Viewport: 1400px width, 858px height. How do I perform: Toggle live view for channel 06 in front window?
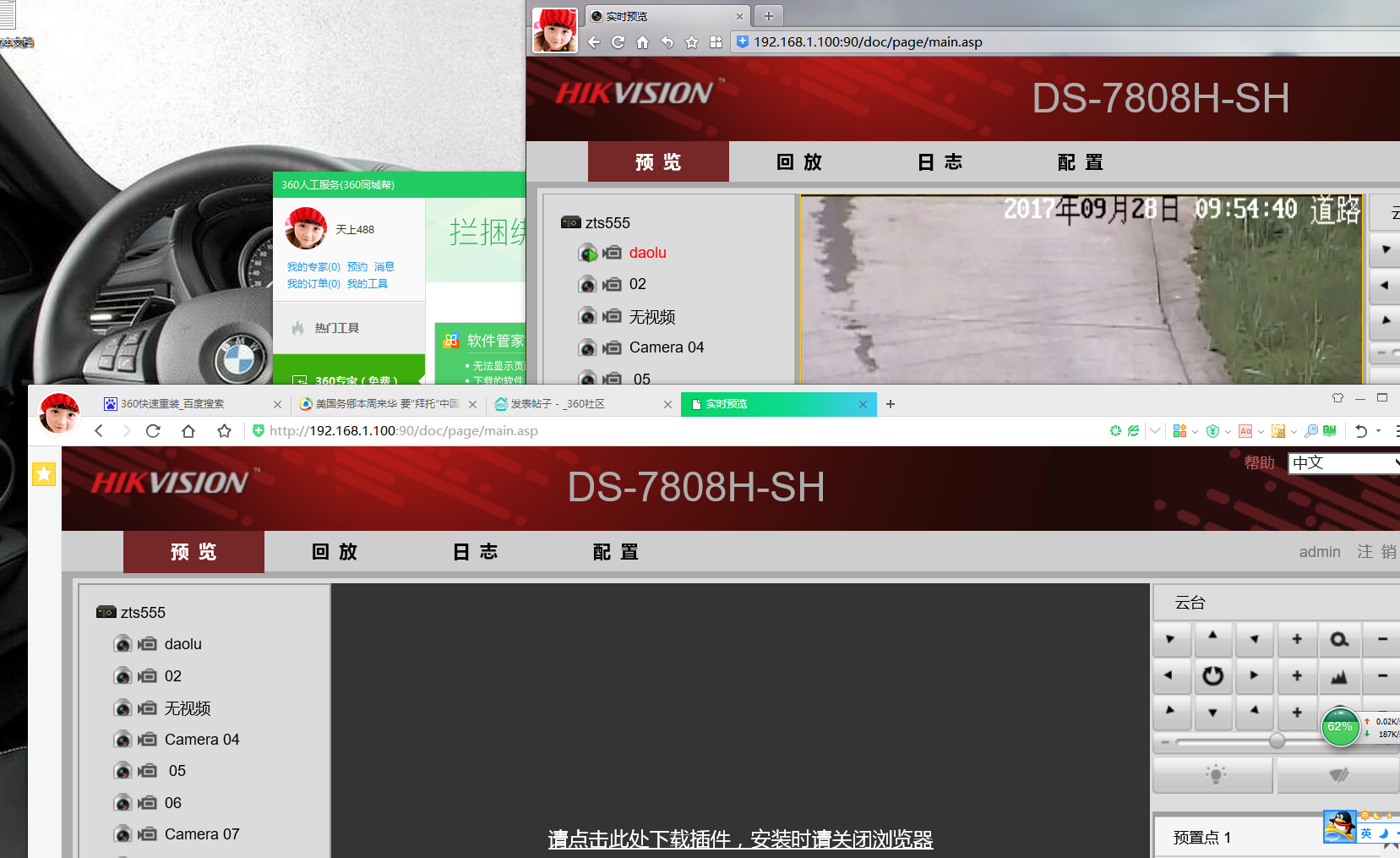pyautogui.click(x=123, y=803)
